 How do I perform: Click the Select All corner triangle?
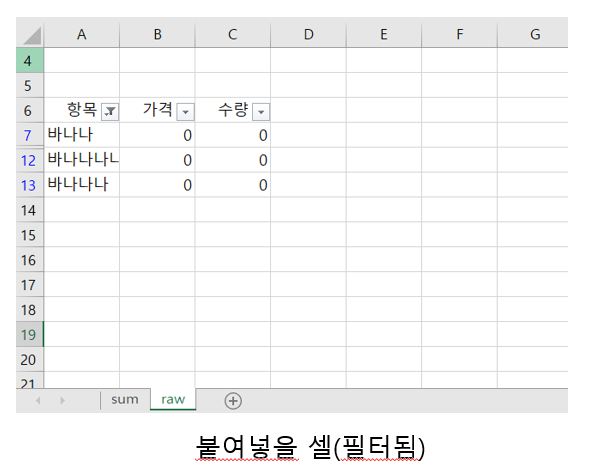(x=32, y=36)
